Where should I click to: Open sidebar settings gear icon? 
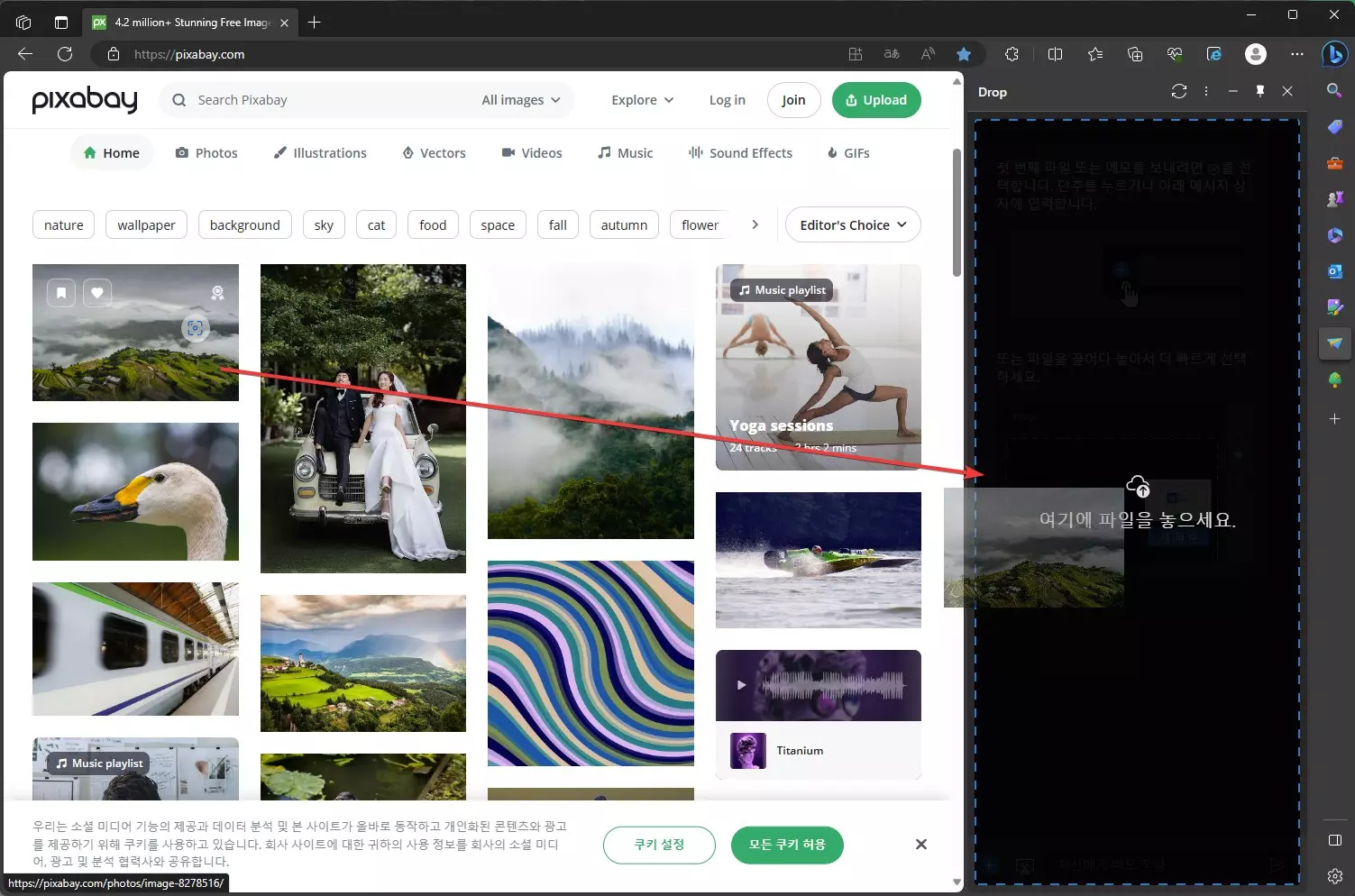coord(1335,876)
